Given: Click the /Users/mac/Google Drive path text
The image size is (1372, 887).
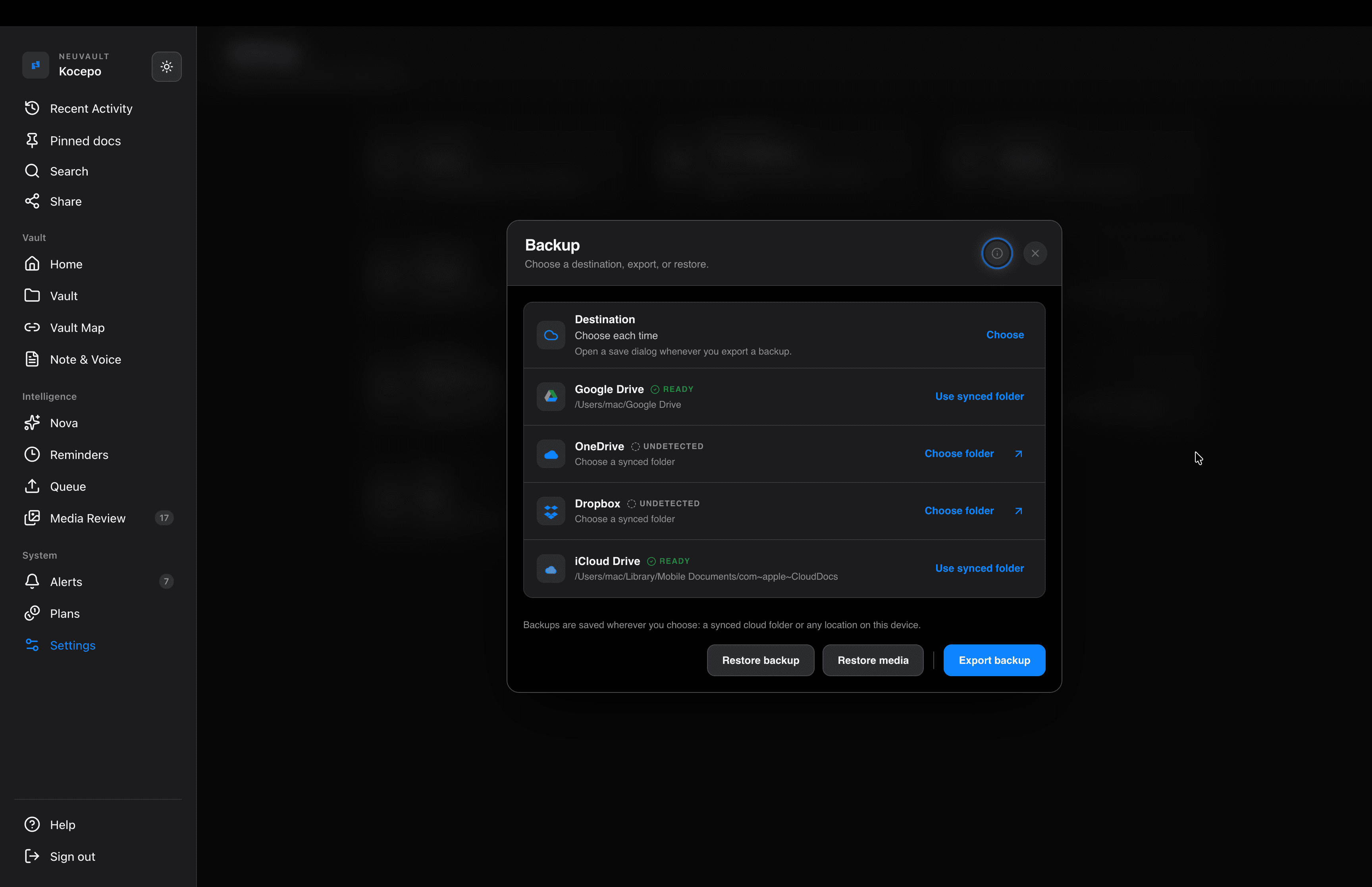Looking at the screenshot, I should pyautogui.click(x=628, y=405).
